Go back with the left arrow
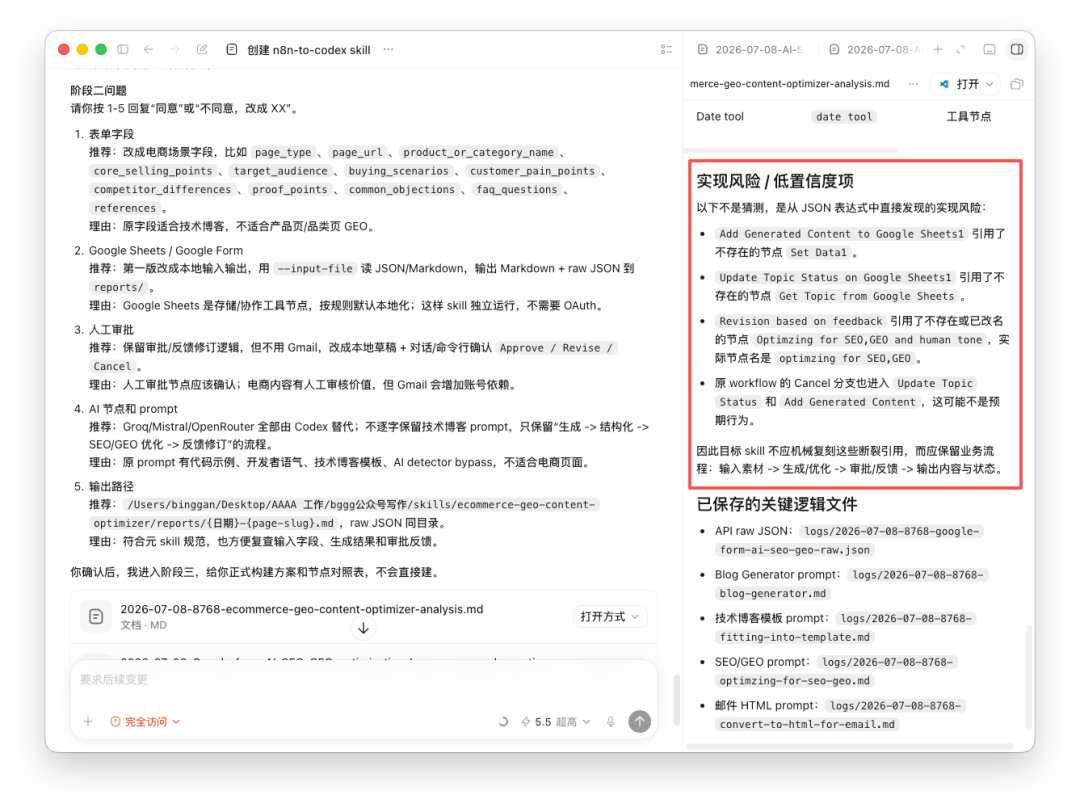 (x=148, y=49)
